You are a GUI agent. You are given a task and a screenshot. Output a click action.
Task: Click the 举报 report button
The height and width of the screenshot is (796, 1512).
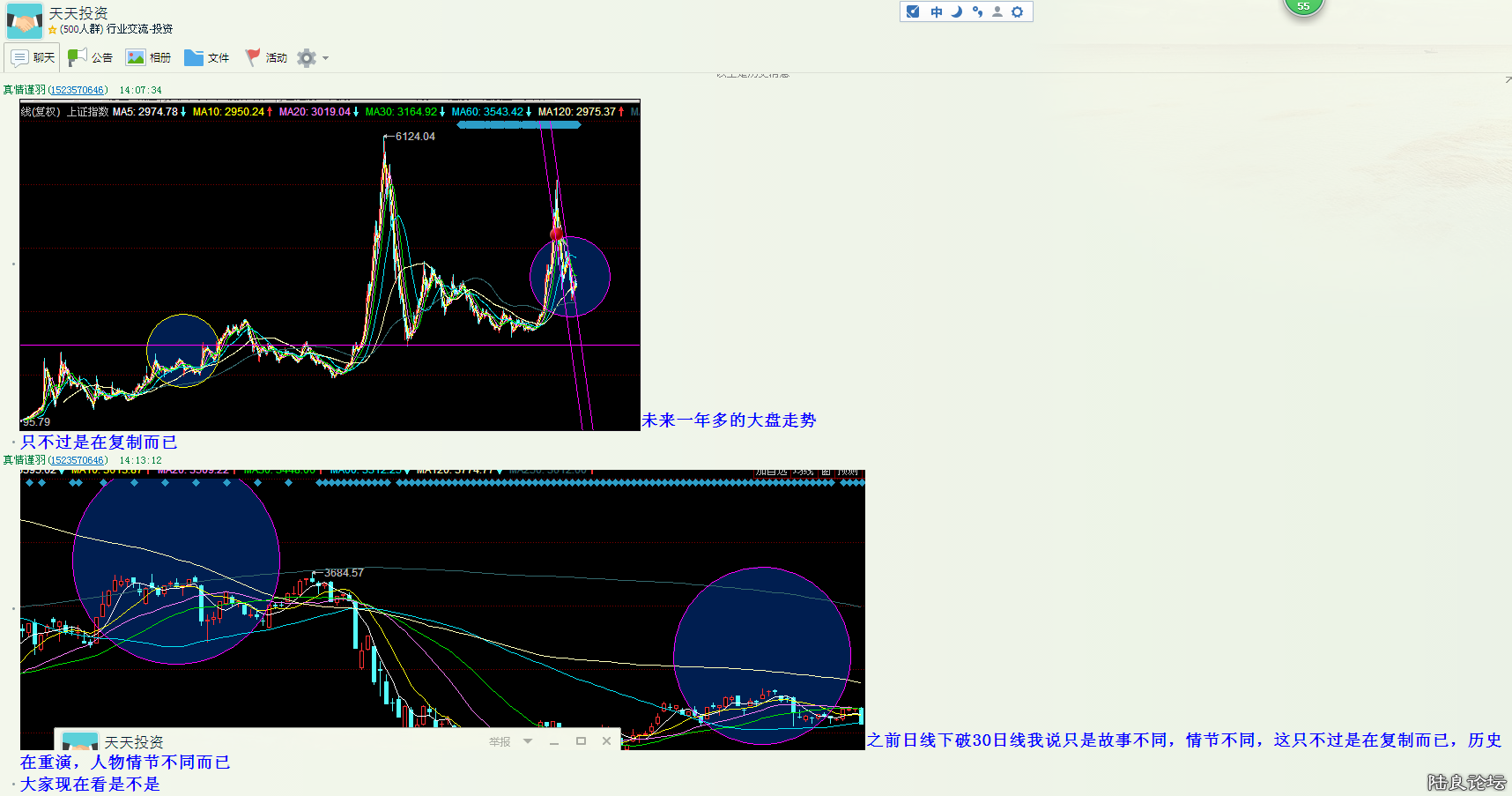pos(500,741)
